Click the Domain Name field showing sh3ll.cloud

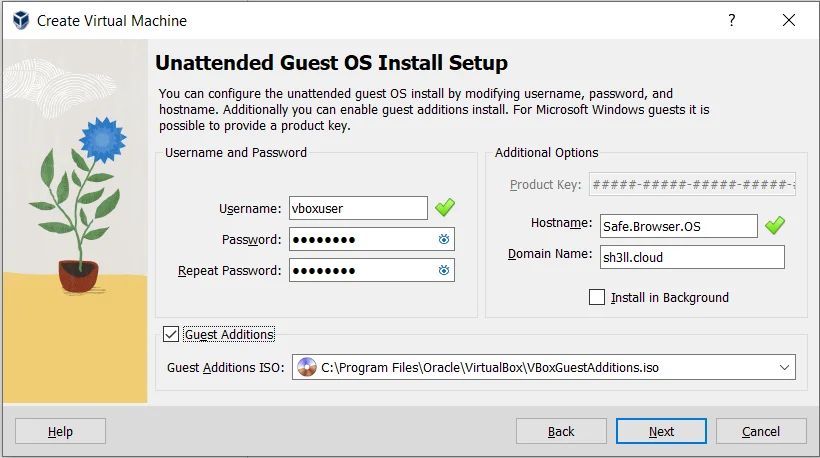pyautogui.click(x=692, y=257)
